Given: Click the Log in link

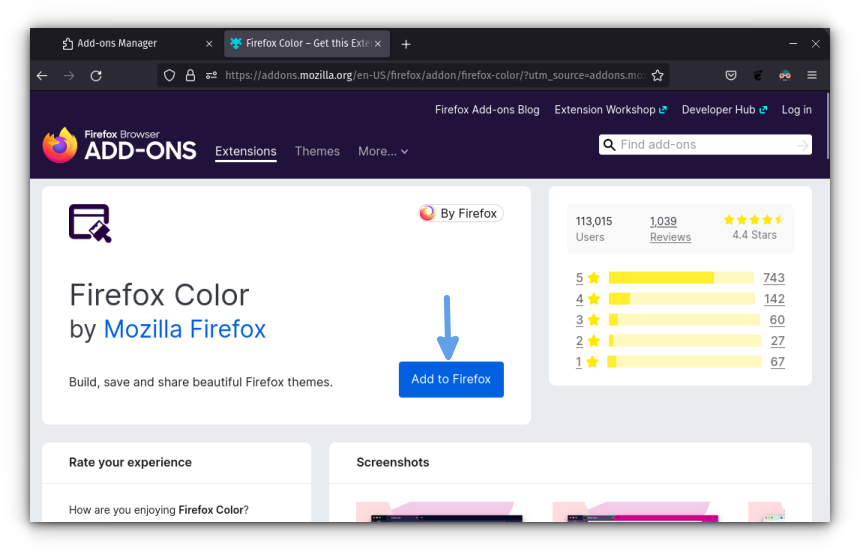Looking at the screenshot, I should (796, 110).
